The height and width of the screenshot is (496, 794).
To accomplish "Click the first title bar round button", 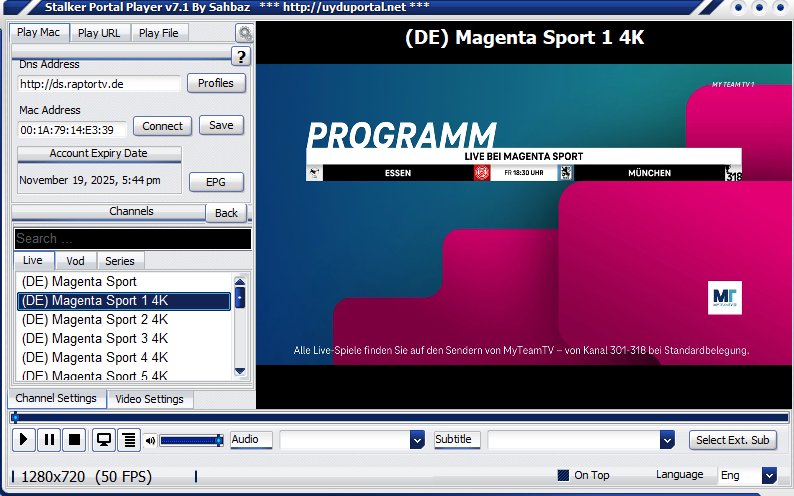I will point(738,8).
